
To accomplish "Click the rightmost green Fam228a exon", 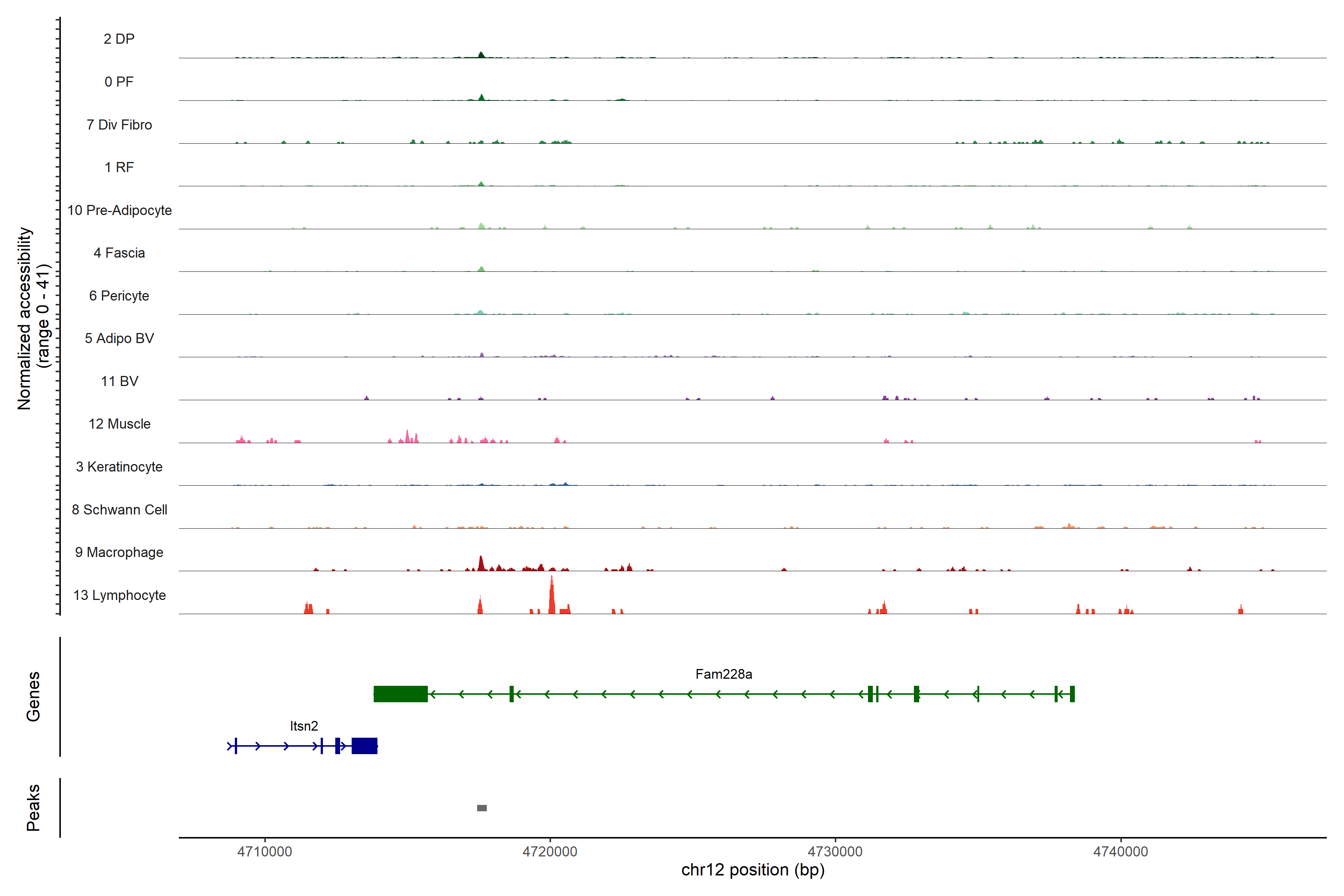I will tap(1072, 694).
